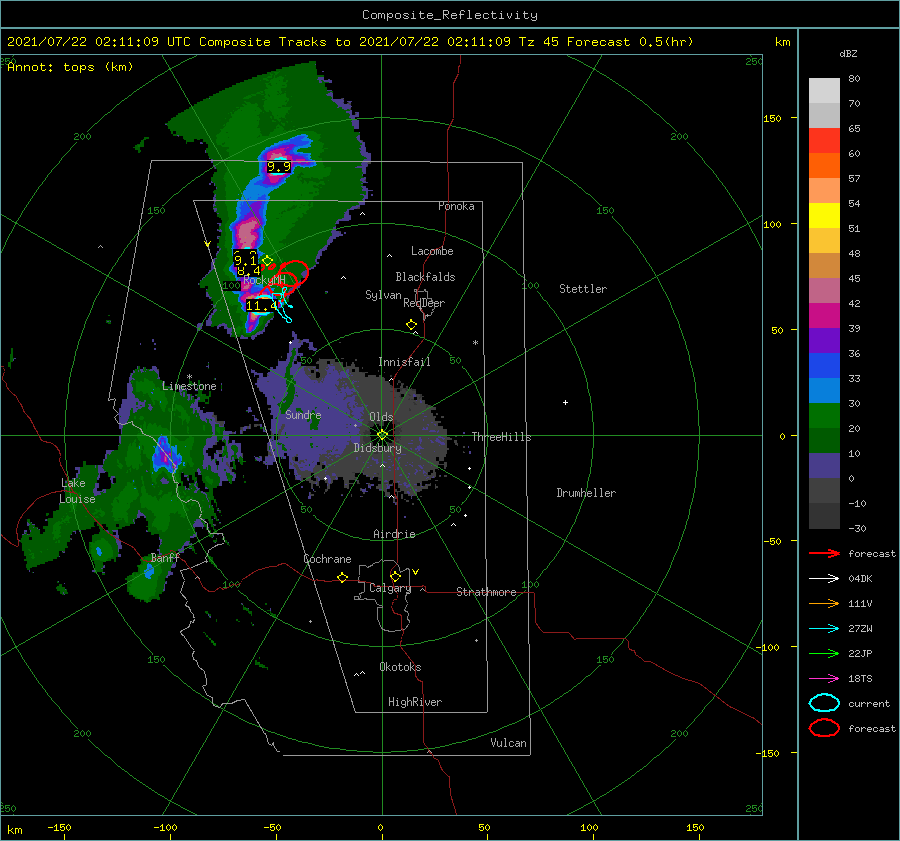Click the 'Forecast 0.5(hr)' header text
The image size is (900, 841).
pos(630,42)
